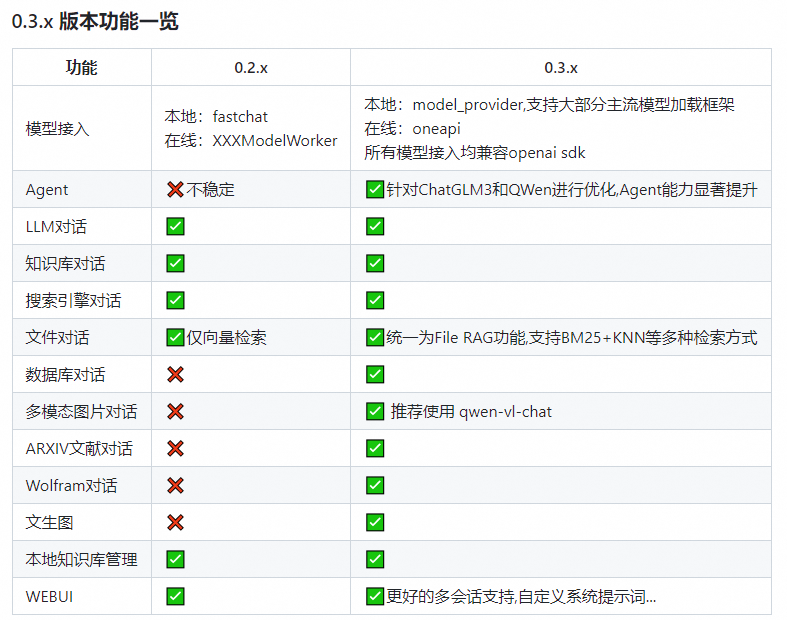Click 搜索引擎对话 checkmark in 0.2.x column
The width and height of the screenshot is (787, 620).
click(175, 300)
